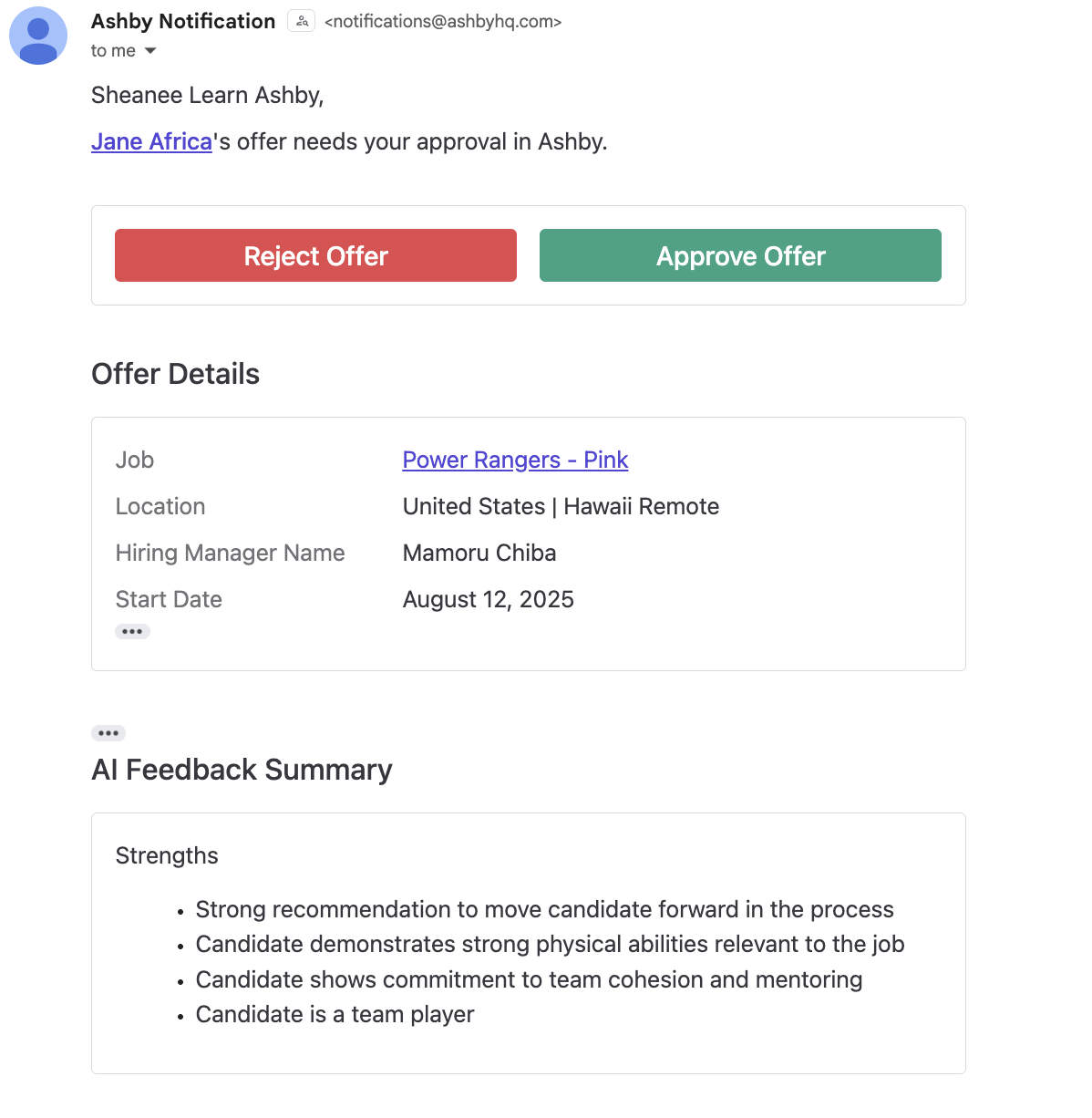Click the green Approve Offer button

(x=740, y=255)
